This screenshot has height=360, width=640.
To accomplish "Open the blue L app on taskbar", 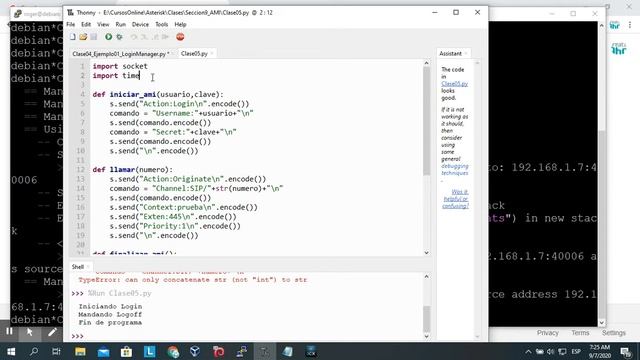I will (149, 351).
